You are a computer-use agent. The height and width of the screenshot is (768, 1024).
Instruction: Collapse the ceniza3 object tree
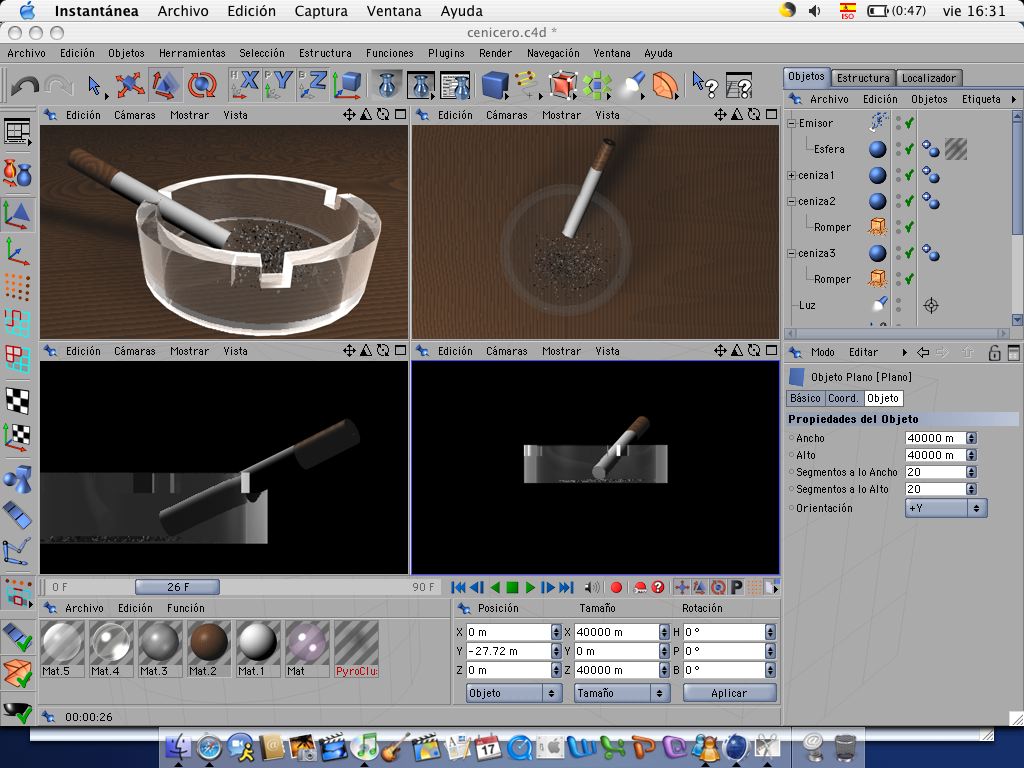coord(792,253)
